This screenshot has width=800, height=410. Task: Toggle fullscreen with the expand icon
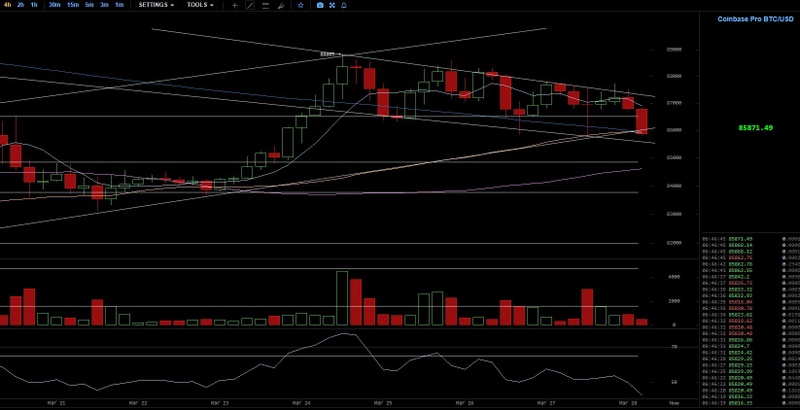coord(332,5)
